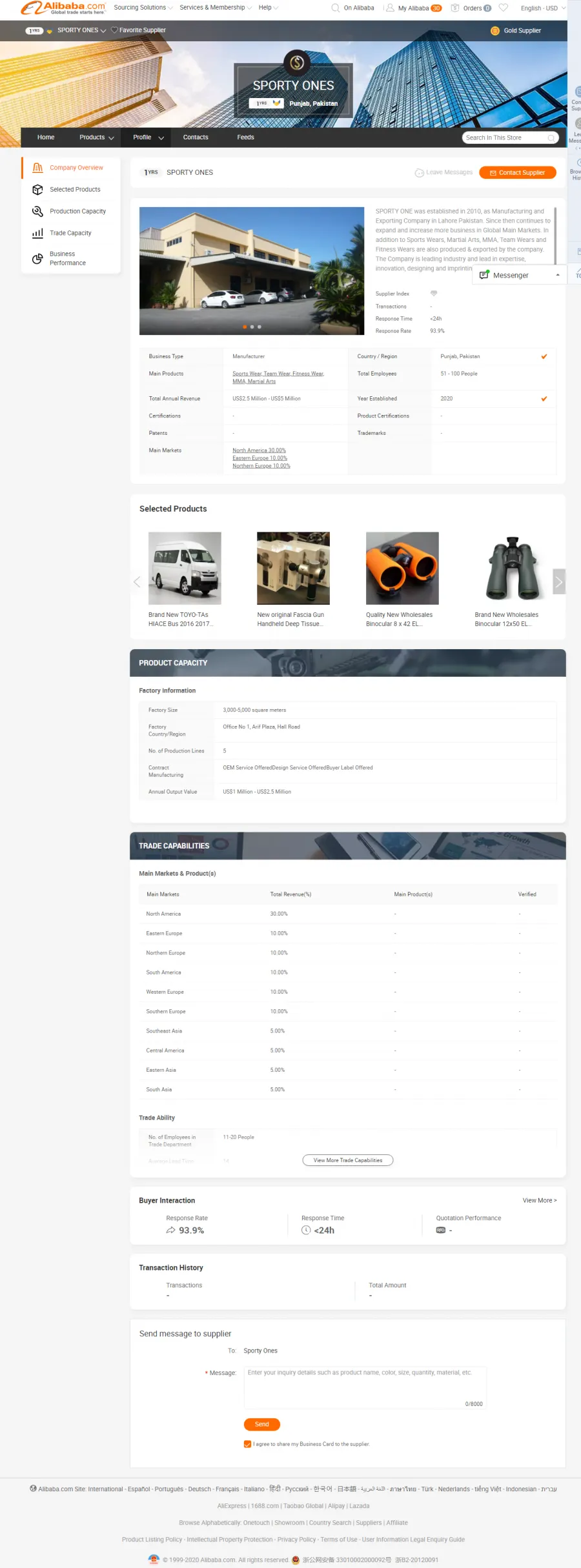Click the Messenger chat icon
The image size is (581, 1568).
click(484, 275)
